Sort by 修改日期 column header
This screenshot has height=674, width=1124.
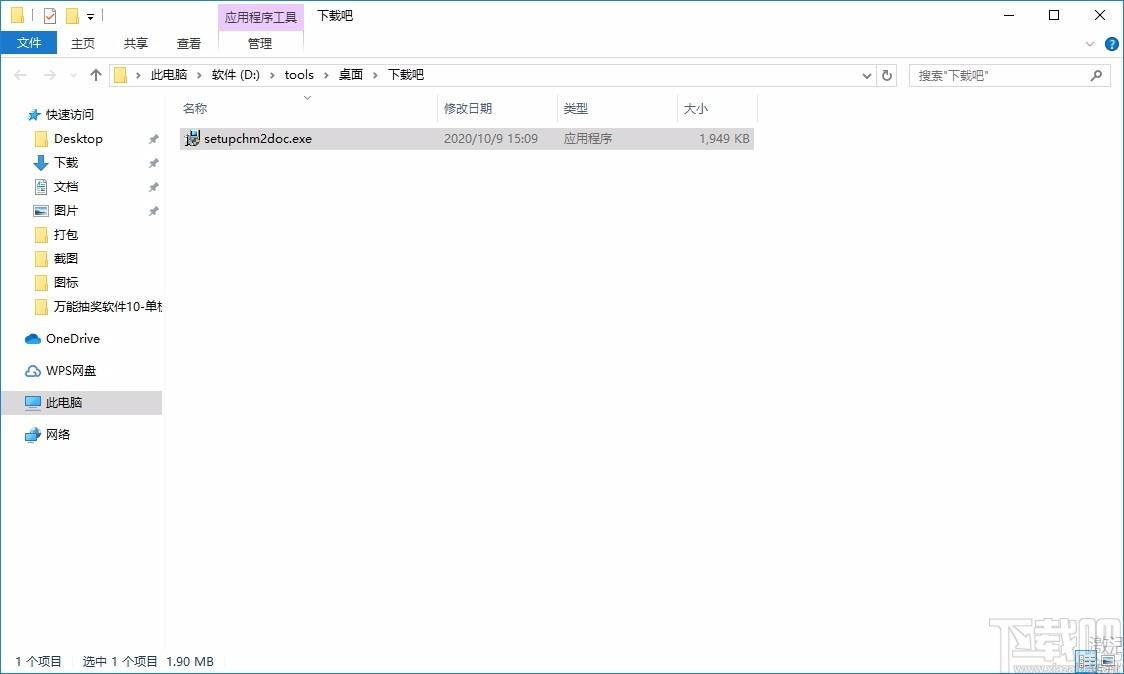468,108
